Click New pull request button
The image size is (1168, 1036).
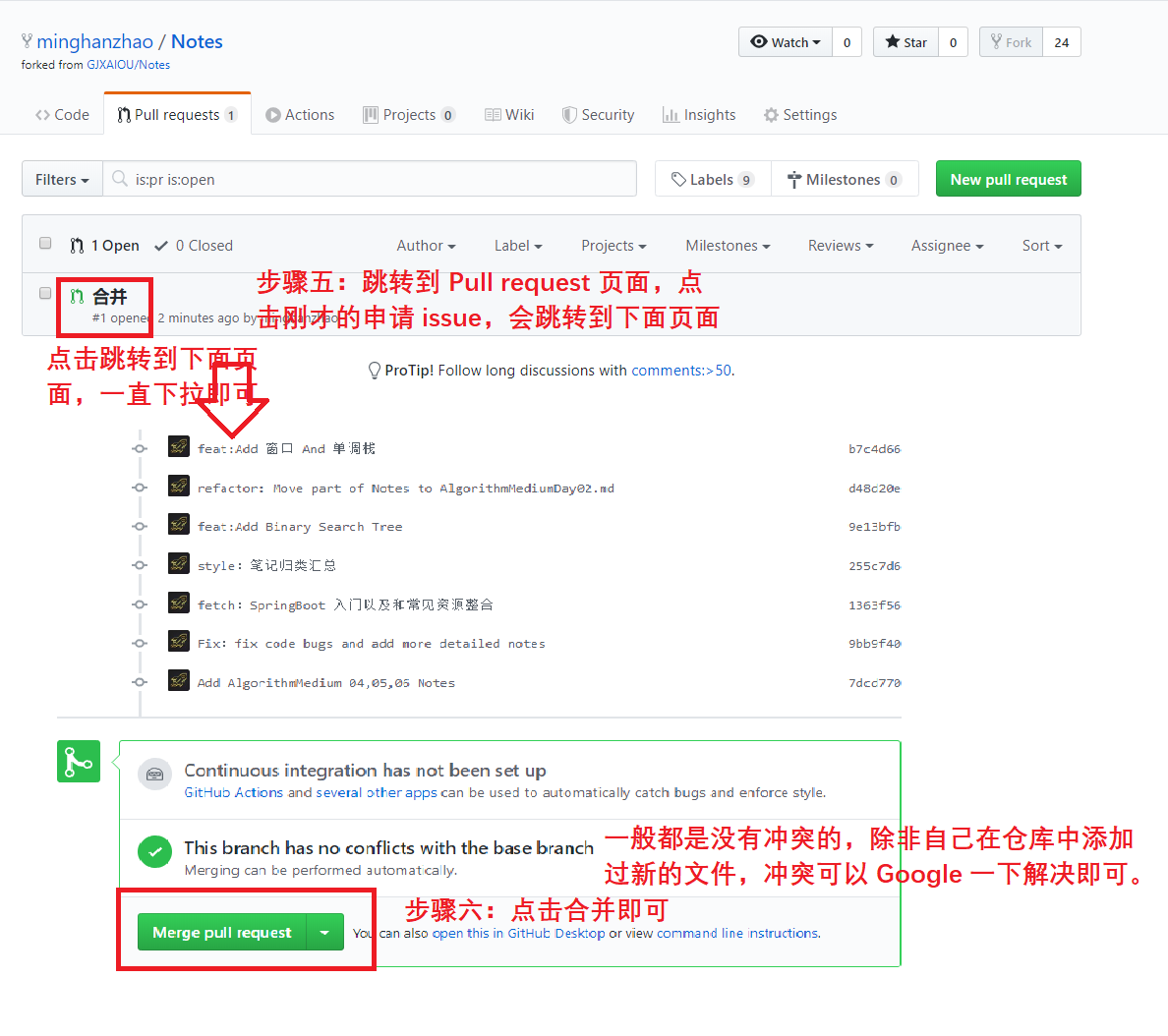click(x=1008, y=180)
